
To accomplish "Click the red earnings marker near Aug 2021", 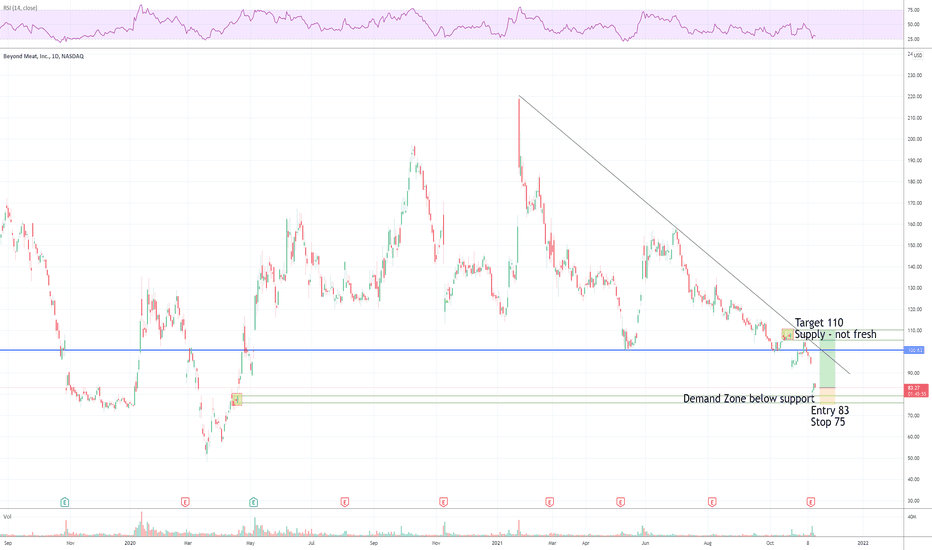I will (712, 502).
